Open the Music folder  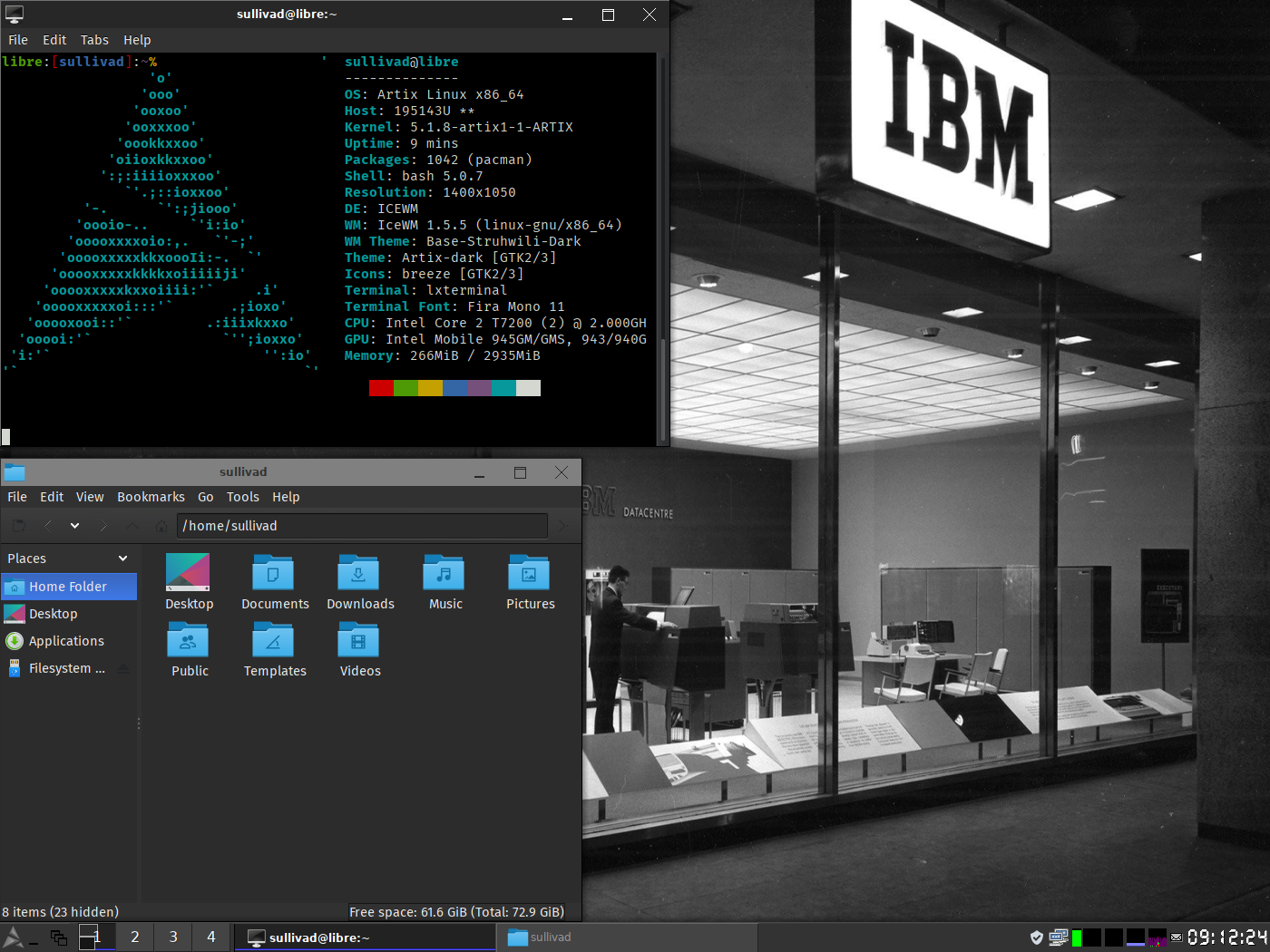[x=444, y=582]
